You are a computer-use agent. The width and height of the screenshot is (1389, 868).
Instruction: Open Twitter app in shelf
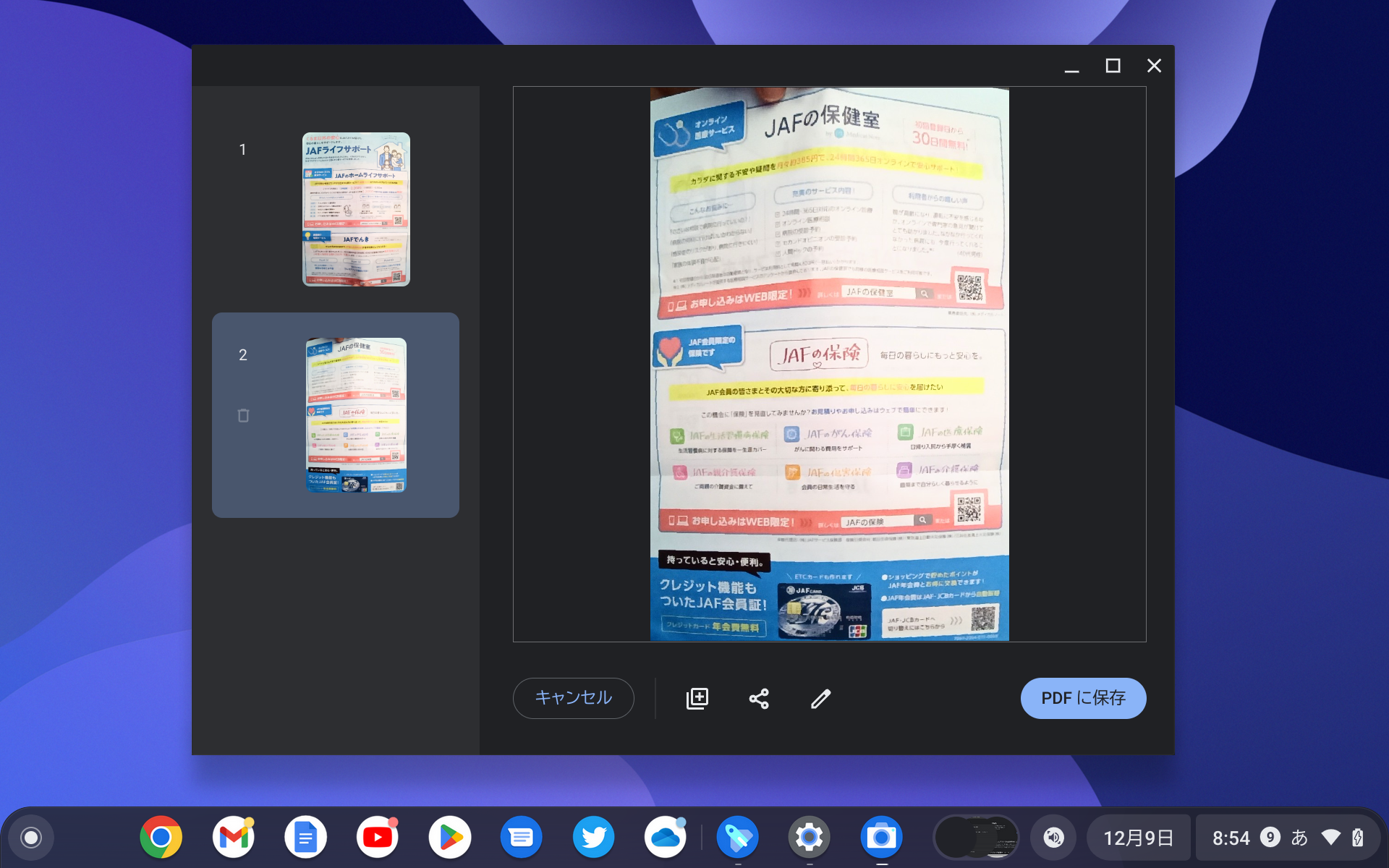[x=593, y=838]
